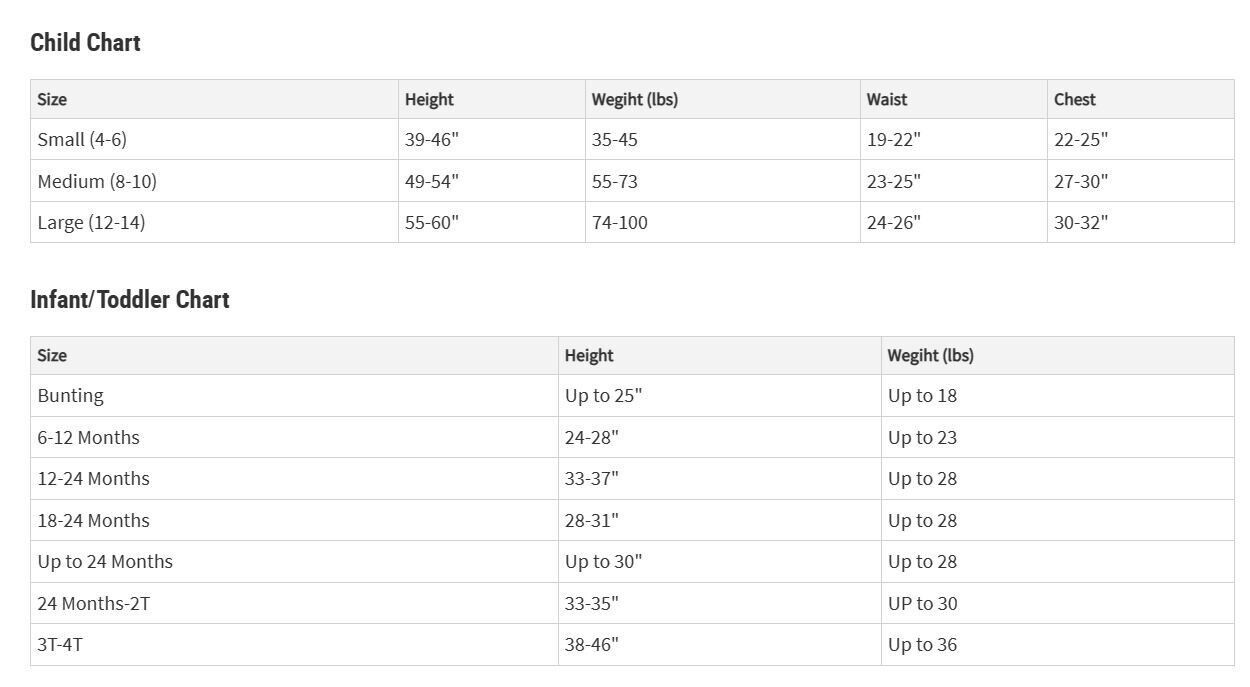Click the 38-46" height cell
The image size is (1250, 687).
point(719,644)
